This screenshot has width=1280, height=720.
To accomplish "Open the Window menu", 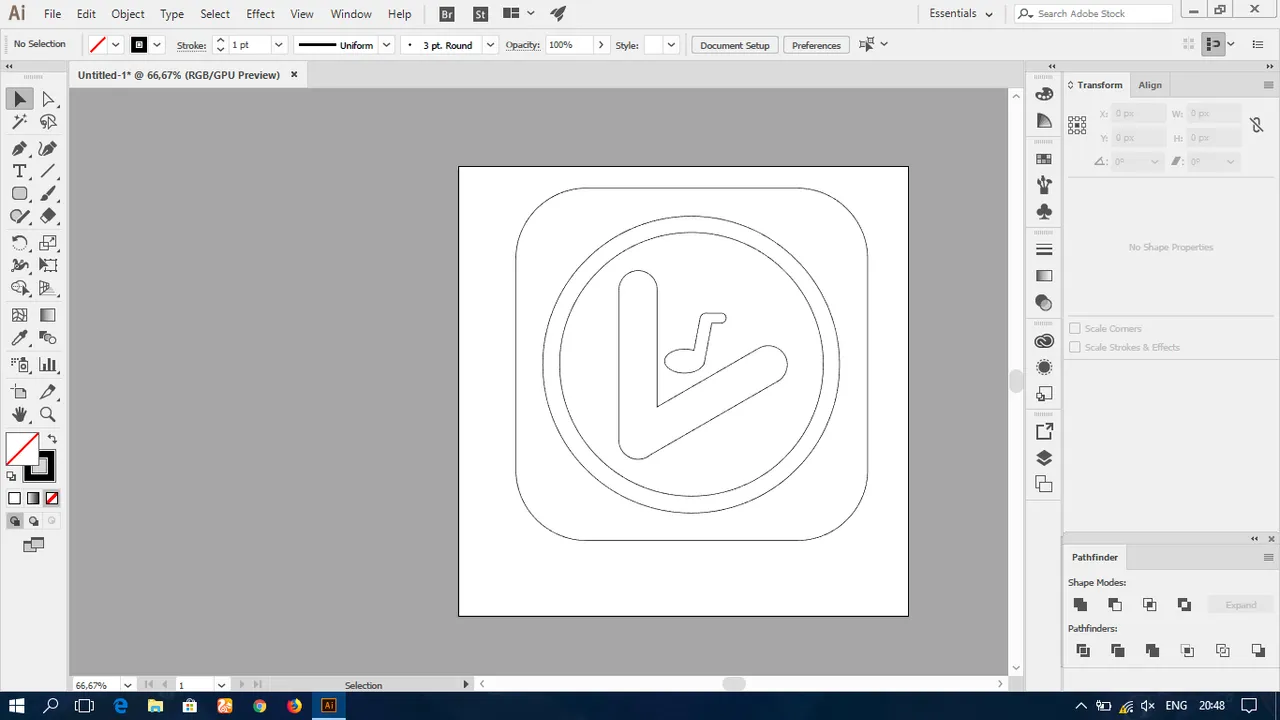I will pos(351,14).
